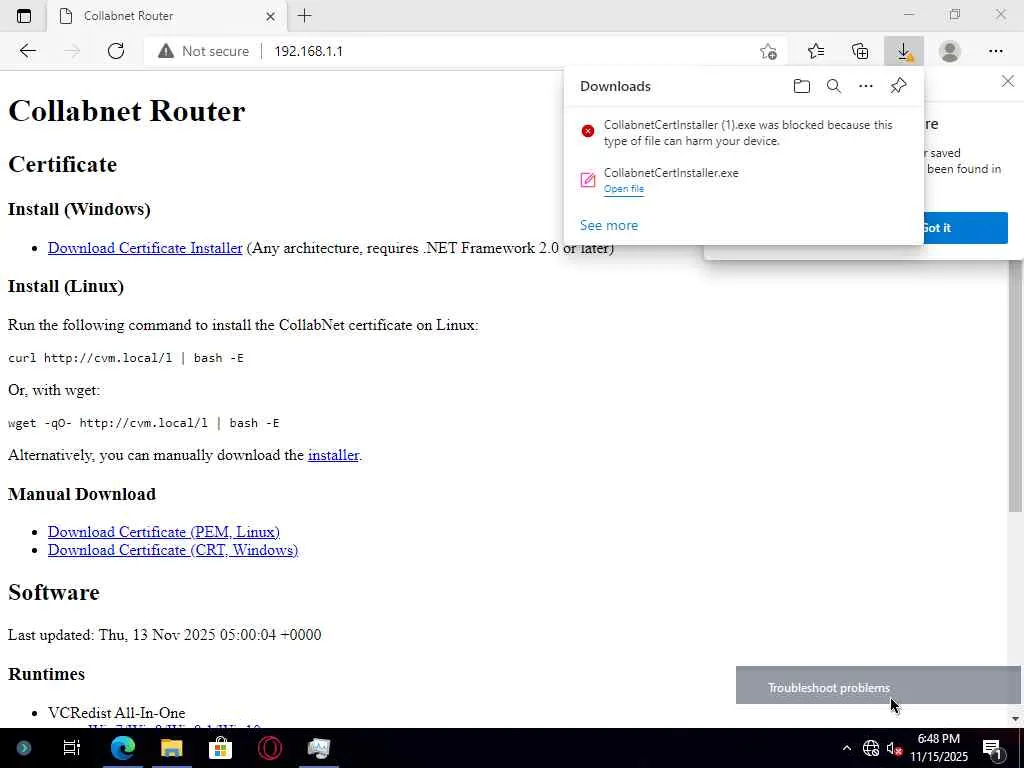Download Certificate (CRT, Windows) link
Screen dimensions: 1024x768
(x=173, y=550)
